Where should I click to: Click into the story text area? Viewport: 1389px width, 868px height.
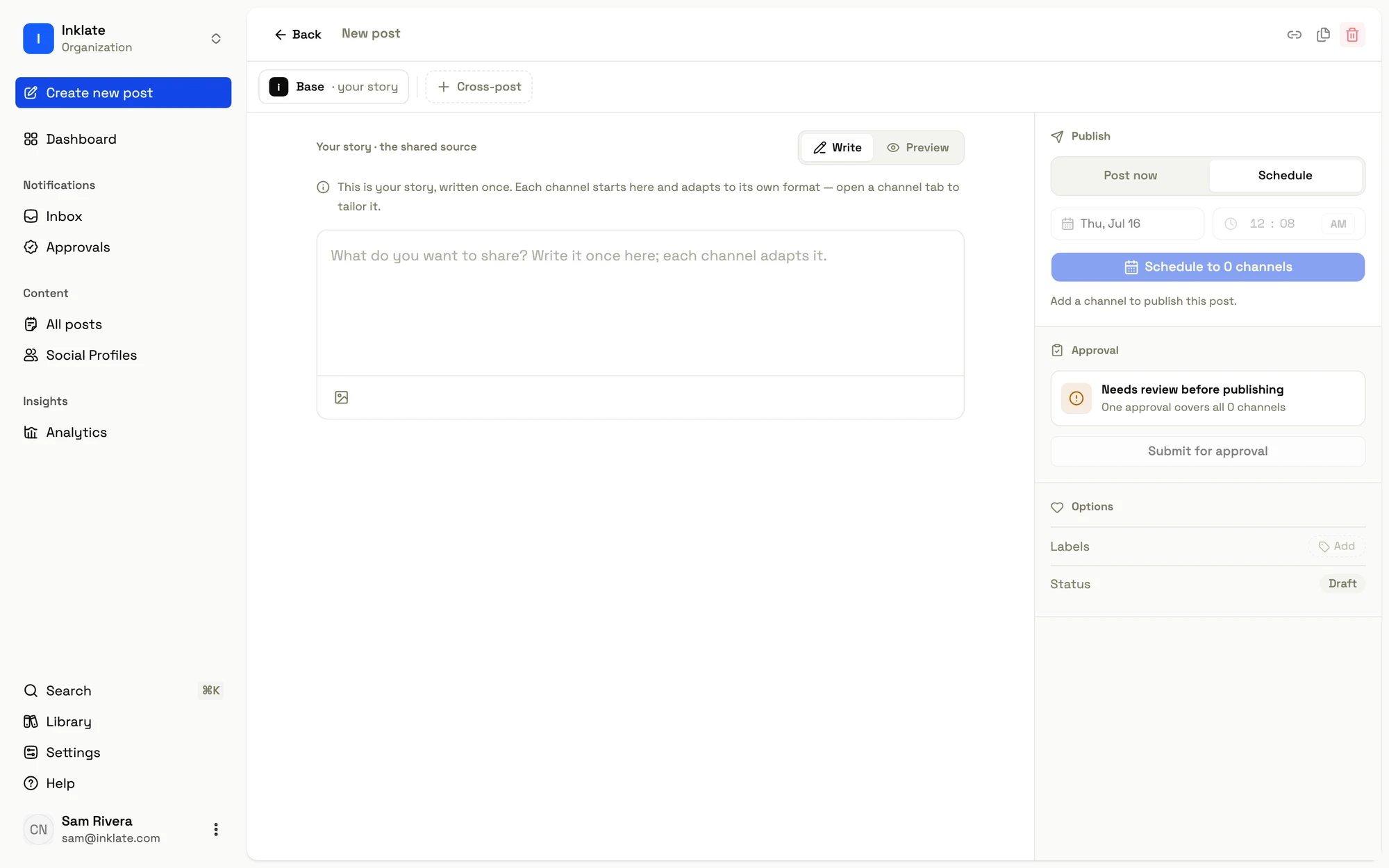640,303
